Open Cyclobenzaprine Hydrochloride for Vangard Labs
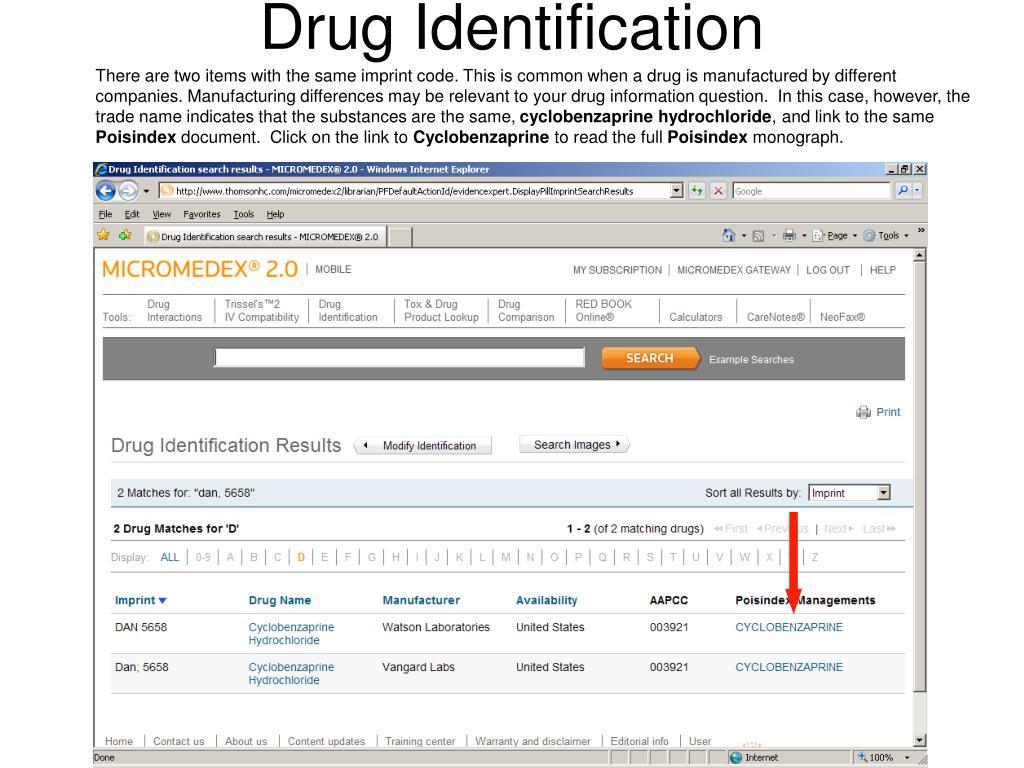This screenshot has width=1024, height=768. tap(291, 673)
